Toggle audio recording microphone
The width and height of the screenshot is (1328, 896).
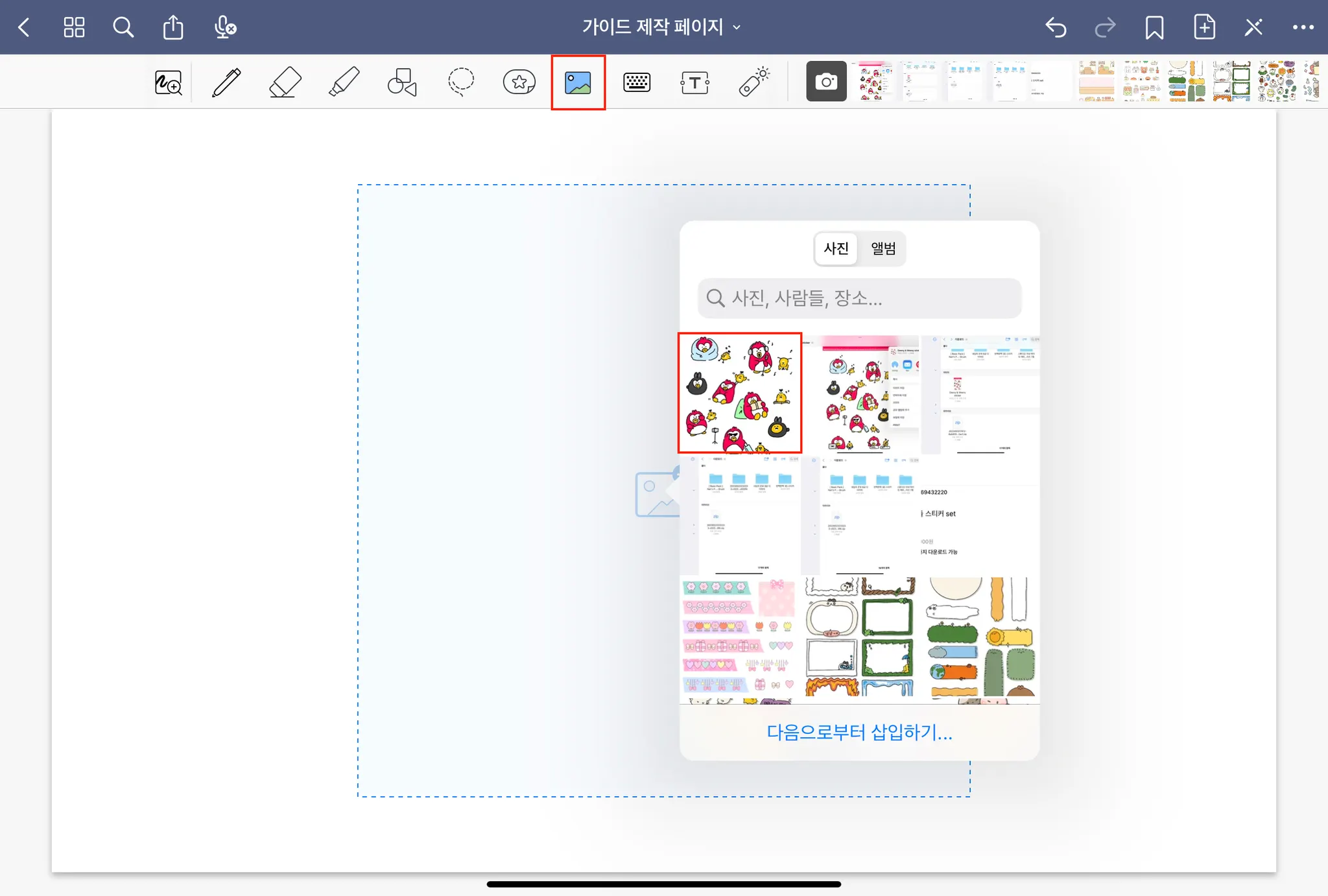click(224, 27)
